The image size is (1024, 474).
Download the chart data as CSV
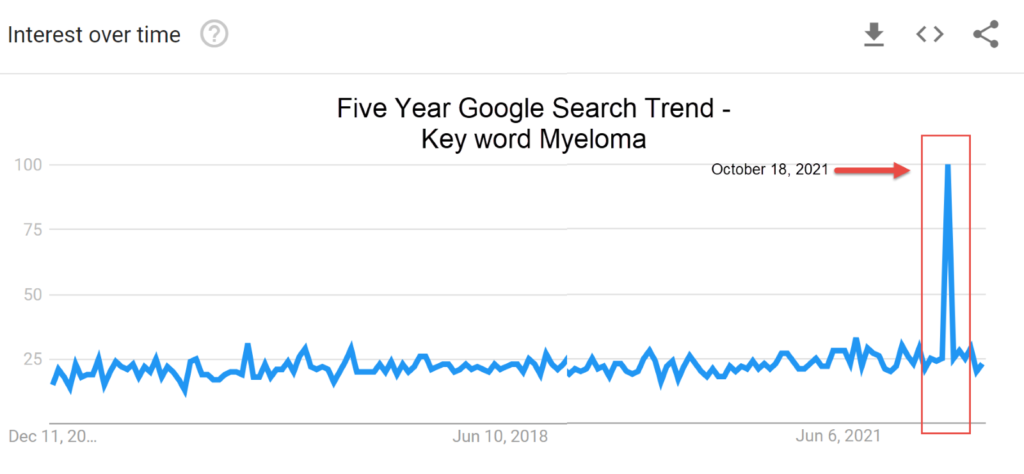(874, 35)
